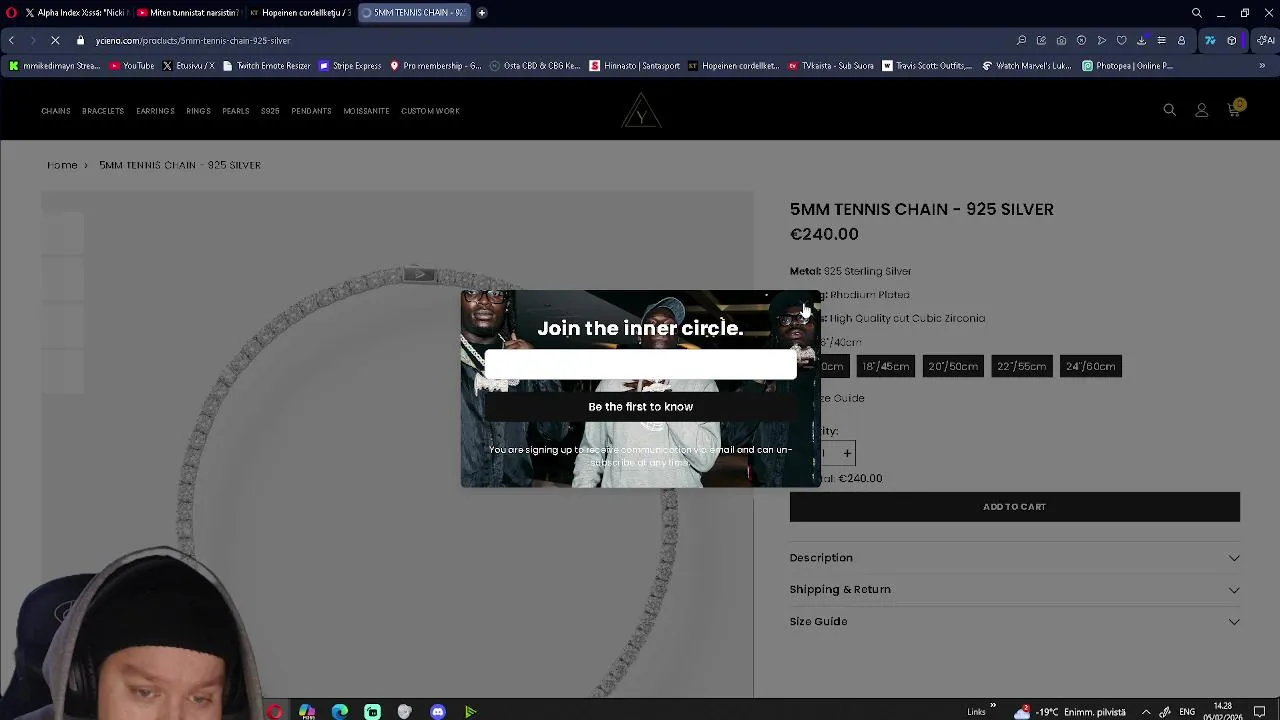
Task: Open the profile account icon in toolbar
Action: click(x=1181, y=40)
